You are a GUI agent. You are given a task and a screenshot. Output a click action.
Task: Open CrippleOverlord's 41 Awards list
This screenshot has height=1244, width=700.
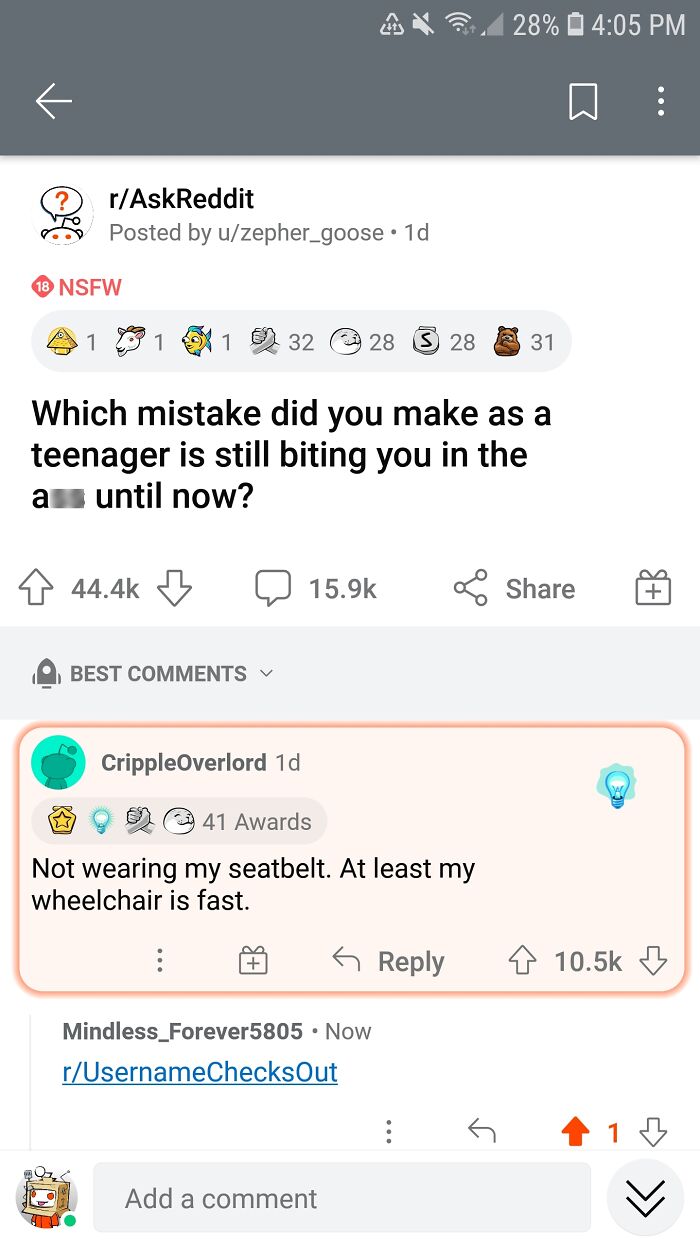coord(180,821)
